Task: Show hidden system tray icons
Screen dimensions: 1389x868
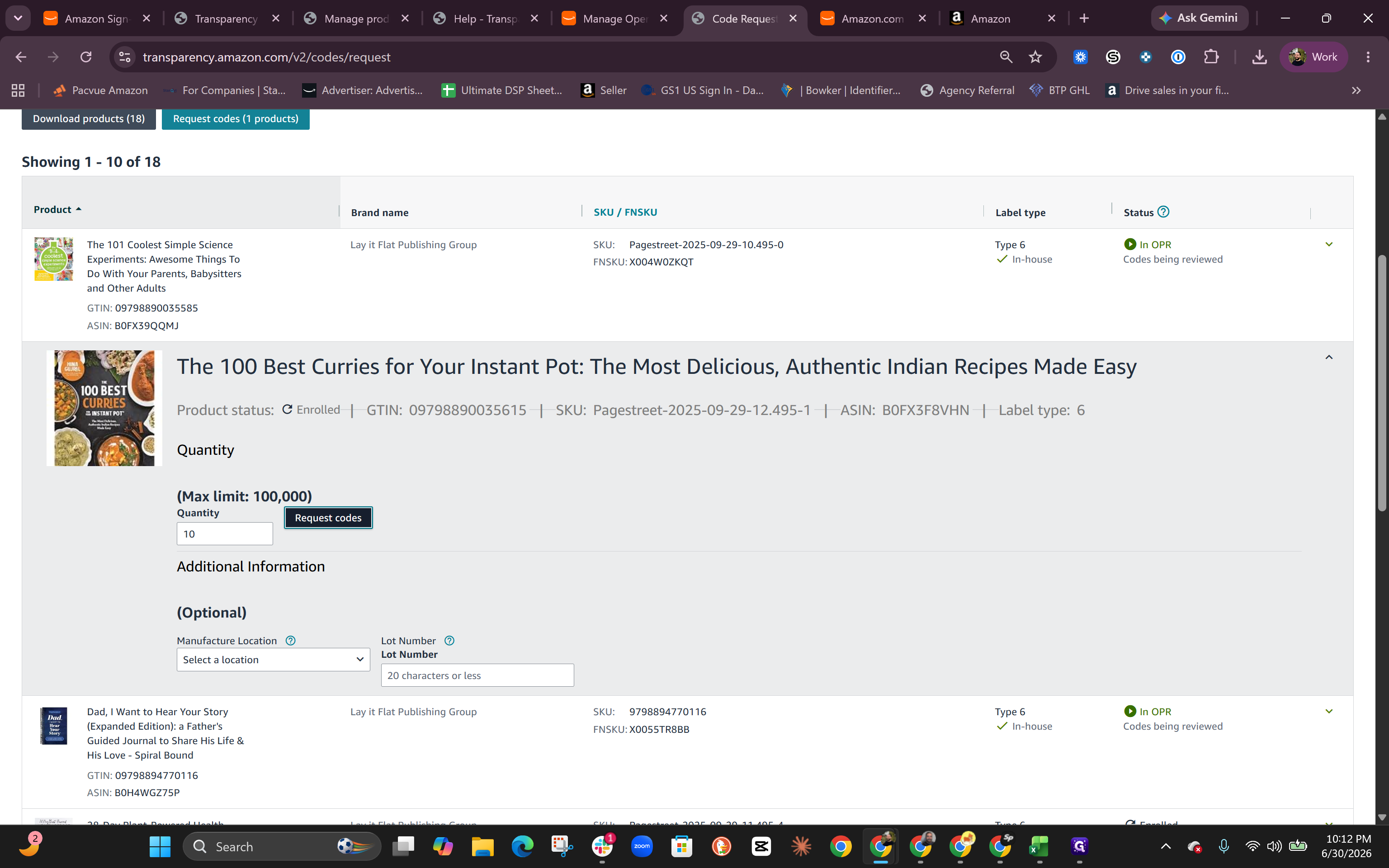Action: 1166,846
